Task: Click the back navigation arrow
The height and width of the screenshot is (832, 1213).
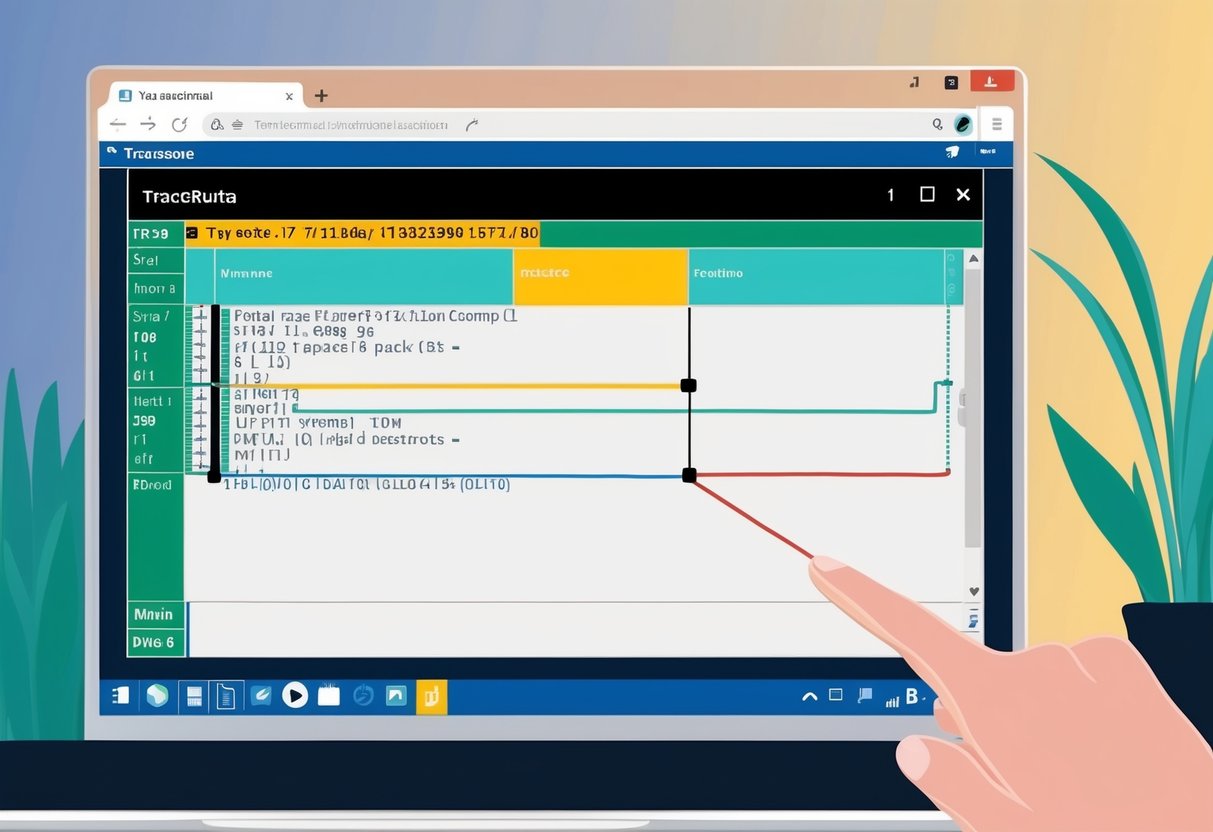Action: 116,123
